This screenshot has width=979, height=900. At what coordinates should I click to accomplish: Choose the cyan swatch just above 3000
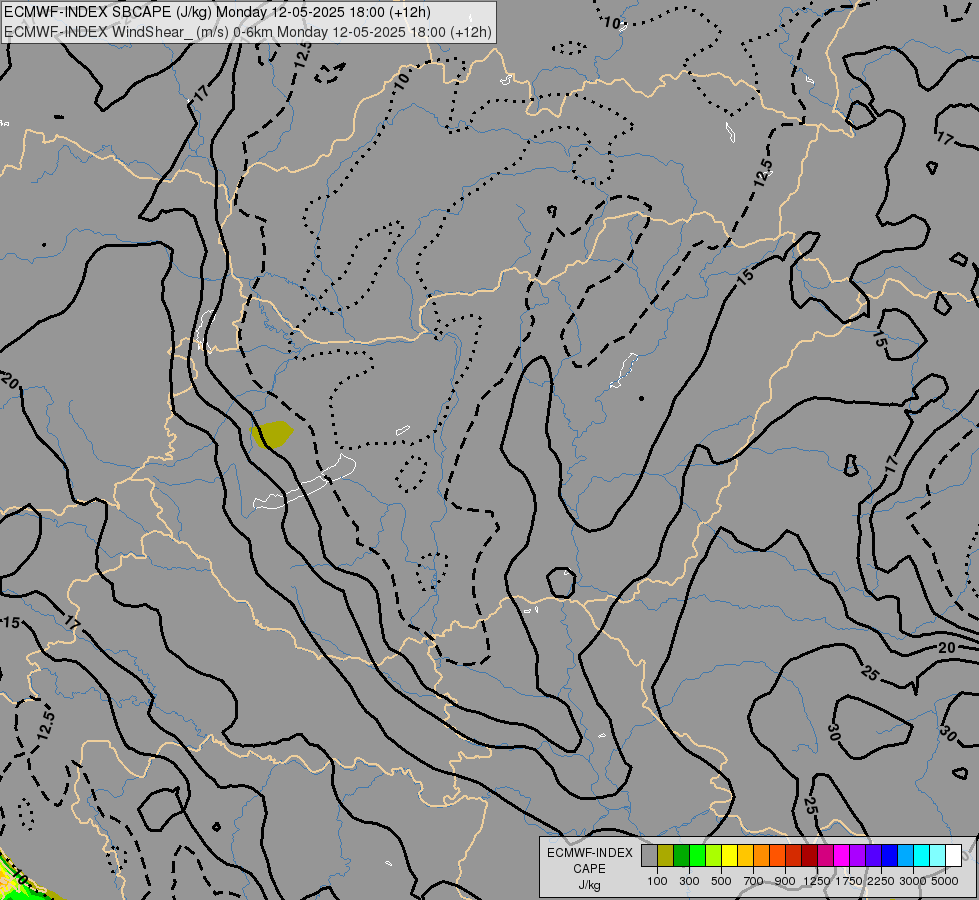(922, 855)
